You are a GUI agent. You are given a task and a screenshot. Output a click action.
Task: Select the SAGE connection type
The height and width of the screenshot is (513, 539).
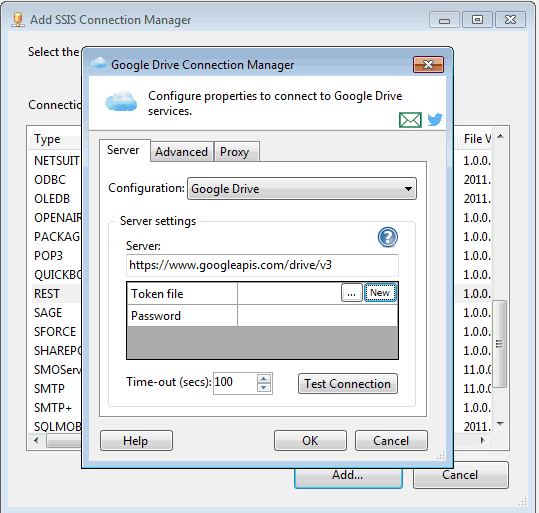click(48, 313)
